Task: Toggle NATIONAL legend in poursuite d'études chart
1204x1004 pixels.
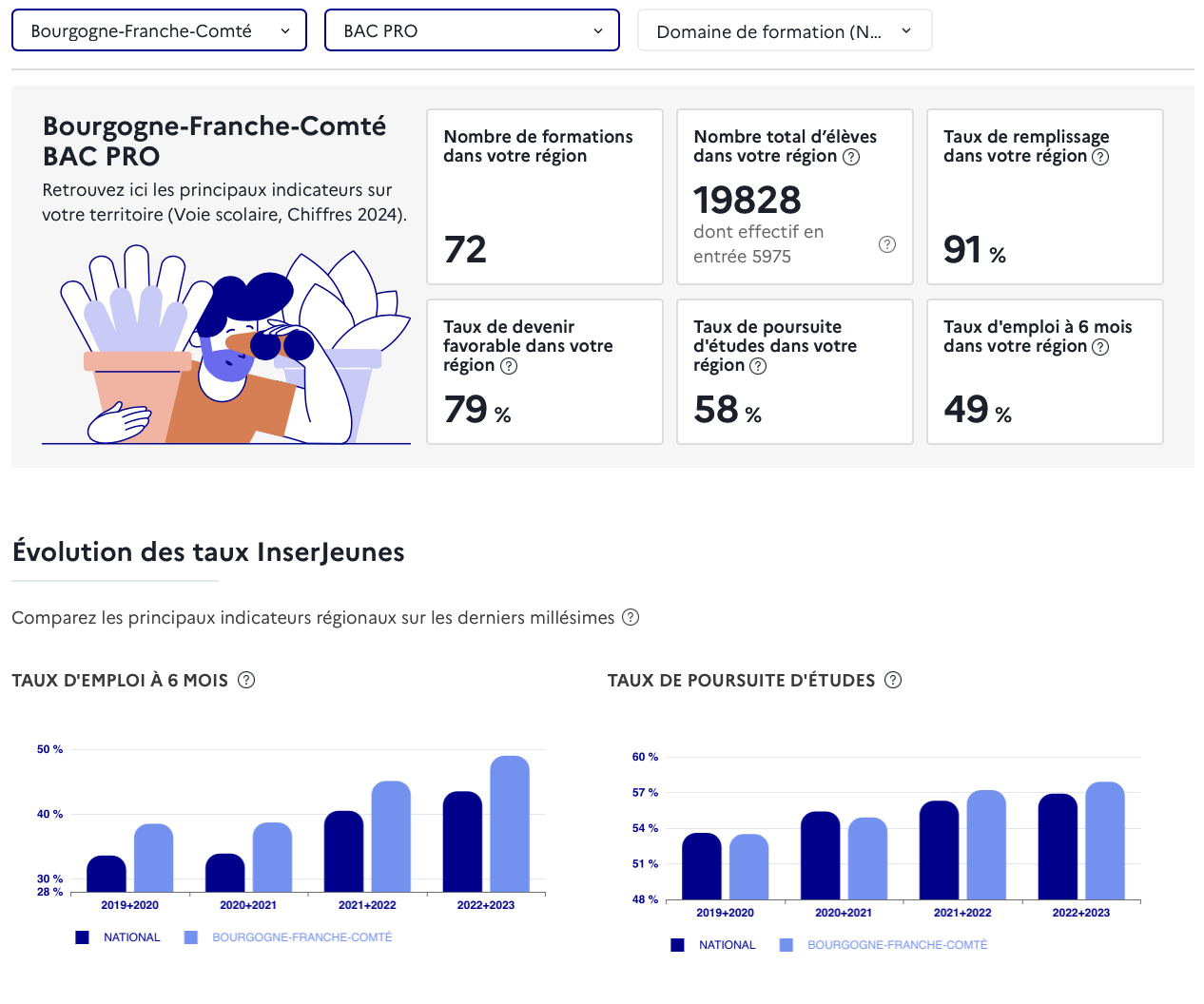Action: tap(713, 945)
